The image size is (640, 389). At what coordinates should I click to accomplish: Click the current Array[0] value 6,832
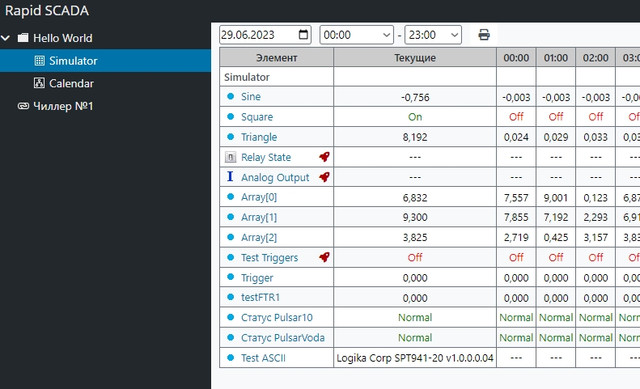tap(415, 198)
